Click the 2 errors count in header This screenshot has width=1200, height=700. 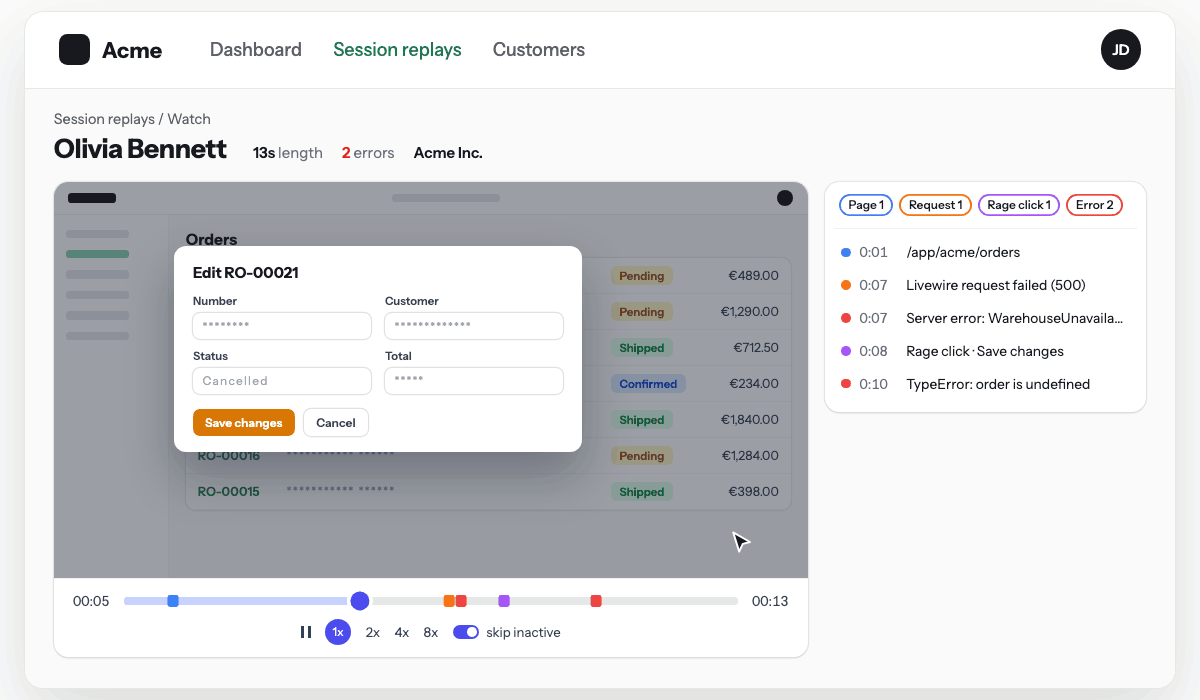(368, 153)
